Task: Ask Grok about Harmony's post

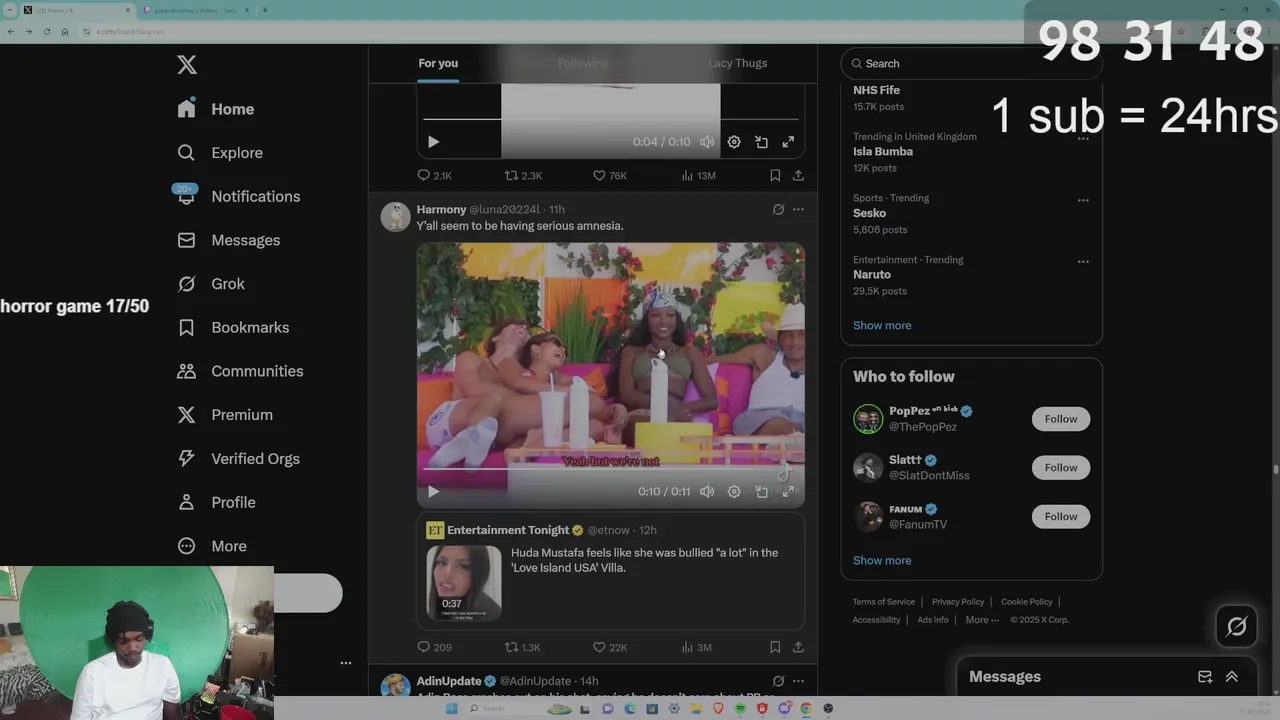Action: [778, 210]
